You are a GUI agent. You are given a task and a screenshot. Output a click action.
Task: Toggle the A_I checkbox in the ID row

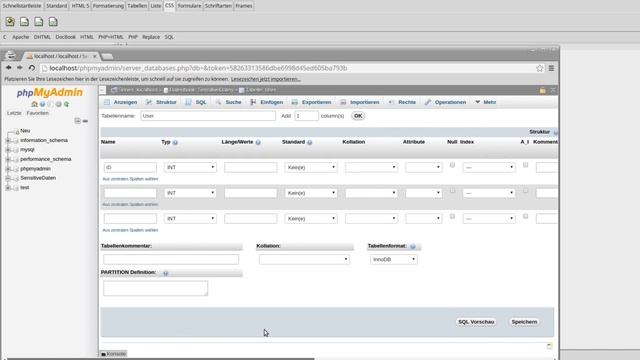pos(525,165)
